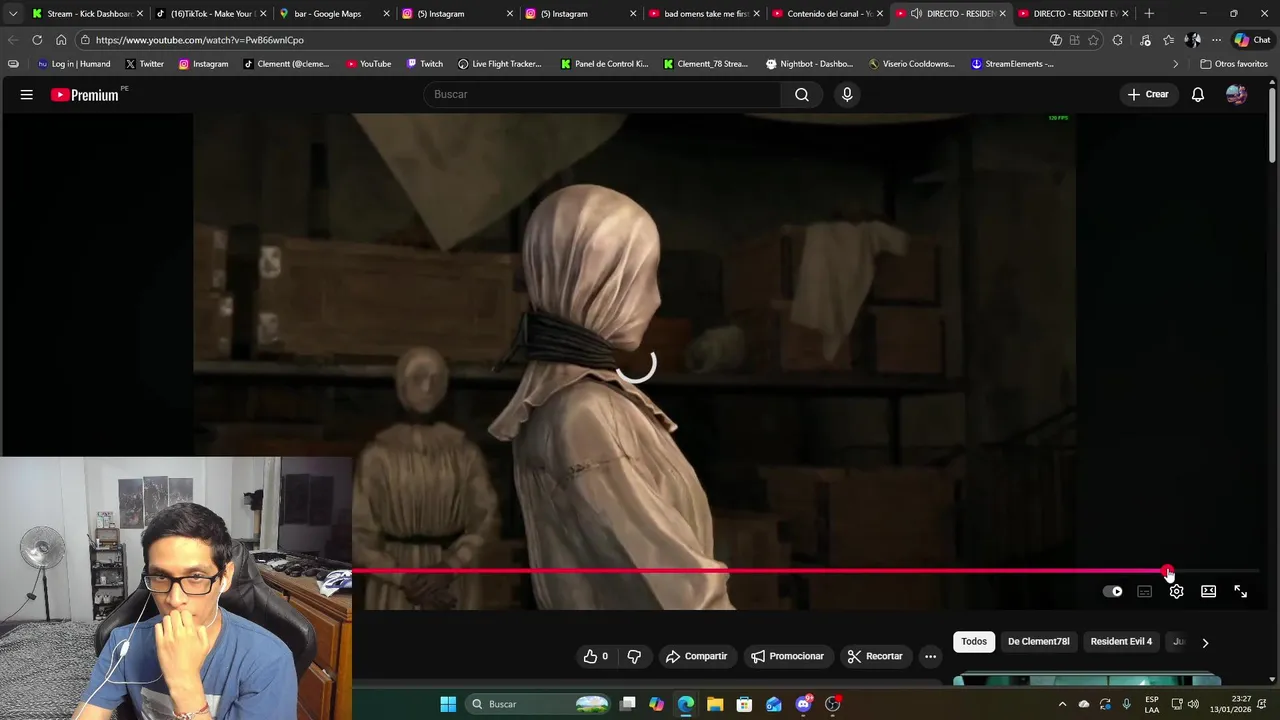Show hidden system tray icons
The image size is (1280, 720).
click(1062, 704)
